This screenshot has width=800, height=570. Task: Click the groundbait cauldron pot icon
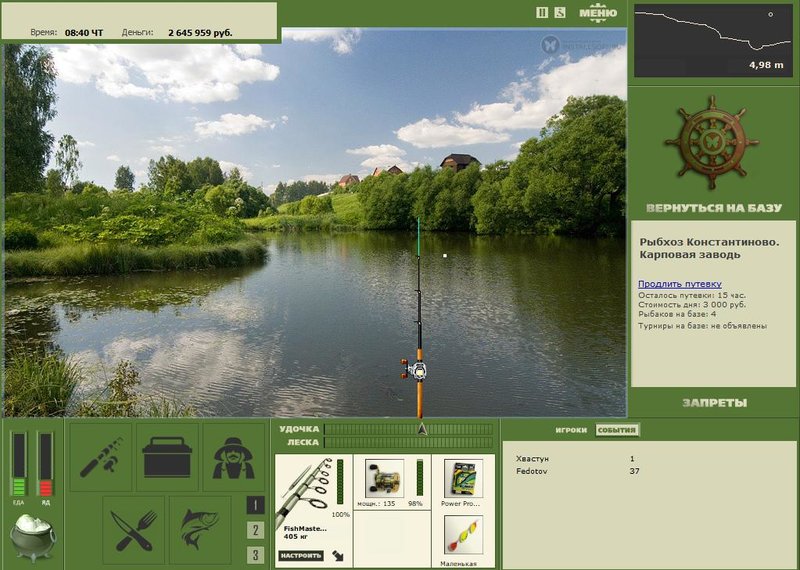pyautogui.click(x=33, y=537)
